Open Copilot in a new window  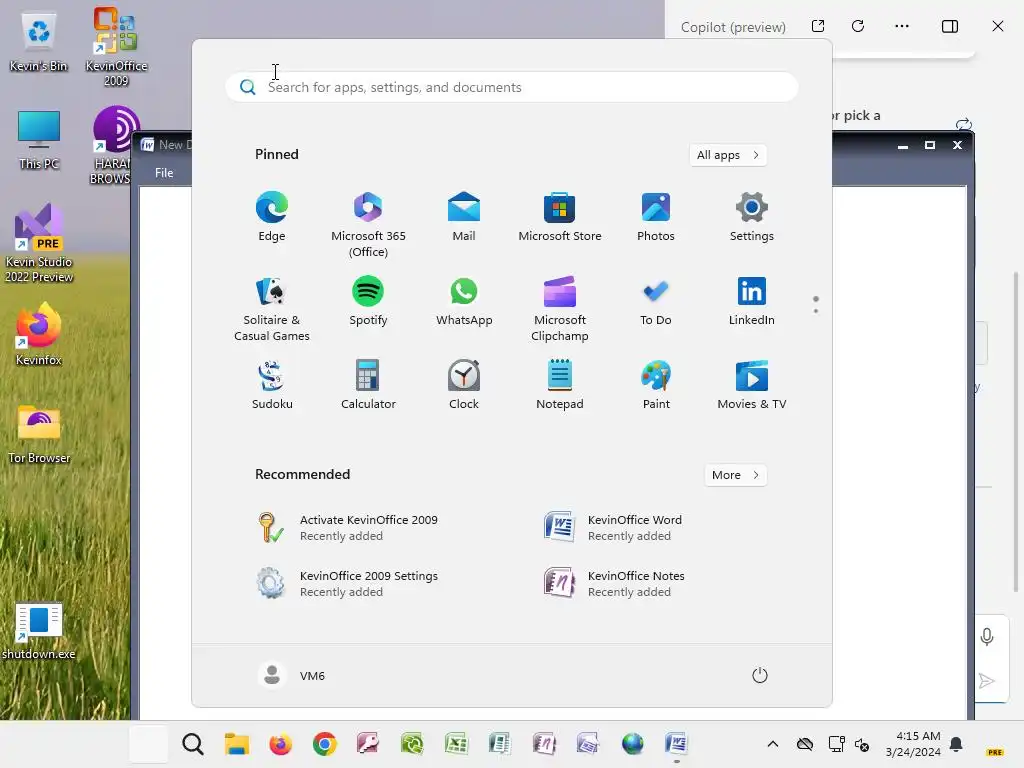818,26
